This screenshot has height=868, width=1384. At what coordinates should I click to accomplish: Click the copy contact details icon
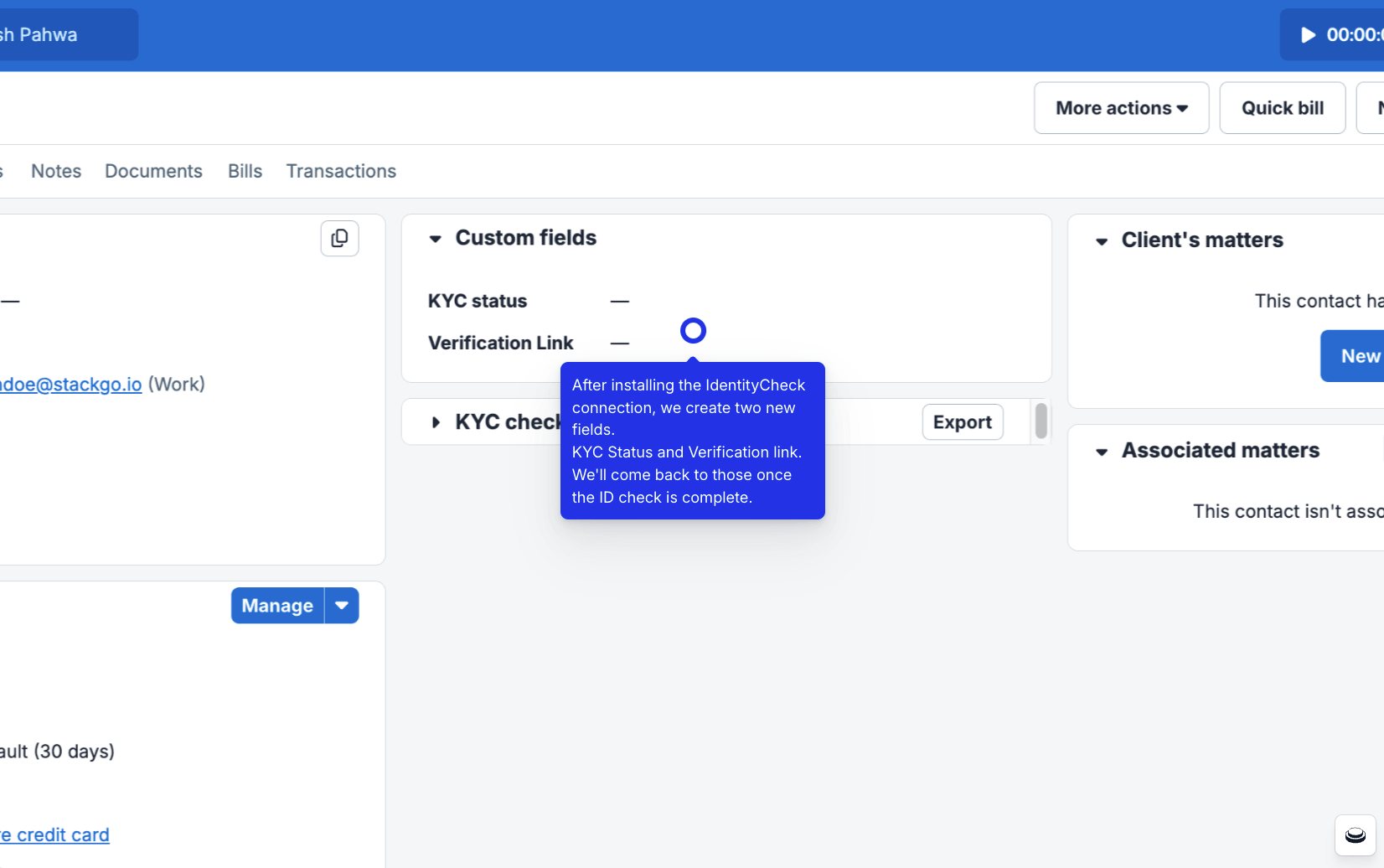tap(339, 239)
